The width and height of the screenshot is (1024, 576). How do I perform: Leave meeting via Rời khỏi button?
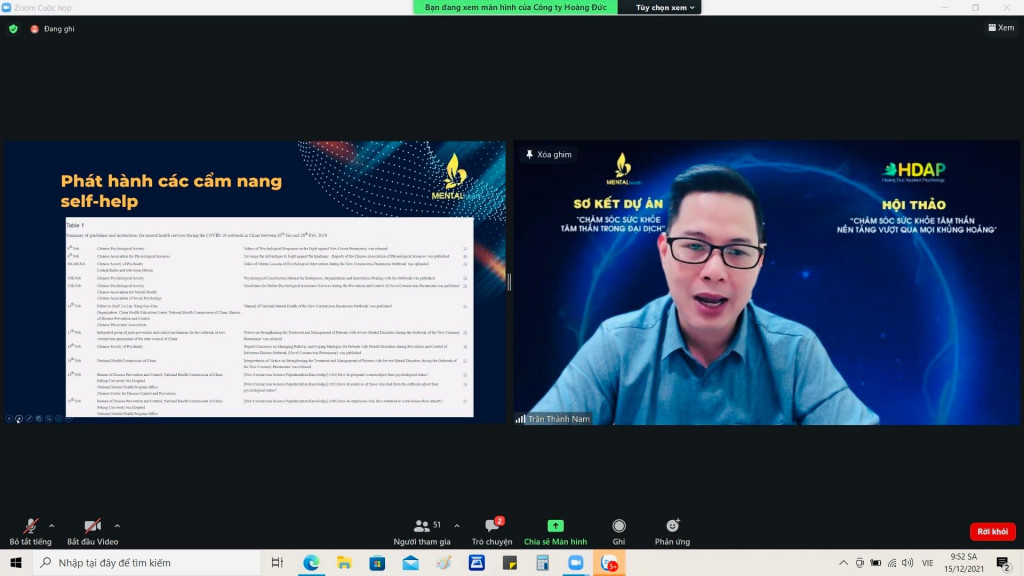click(x=992, y=532)
